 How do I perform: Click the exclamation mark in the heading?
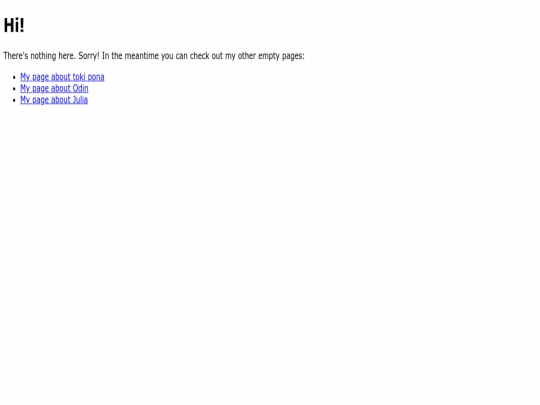click(22, 25)
